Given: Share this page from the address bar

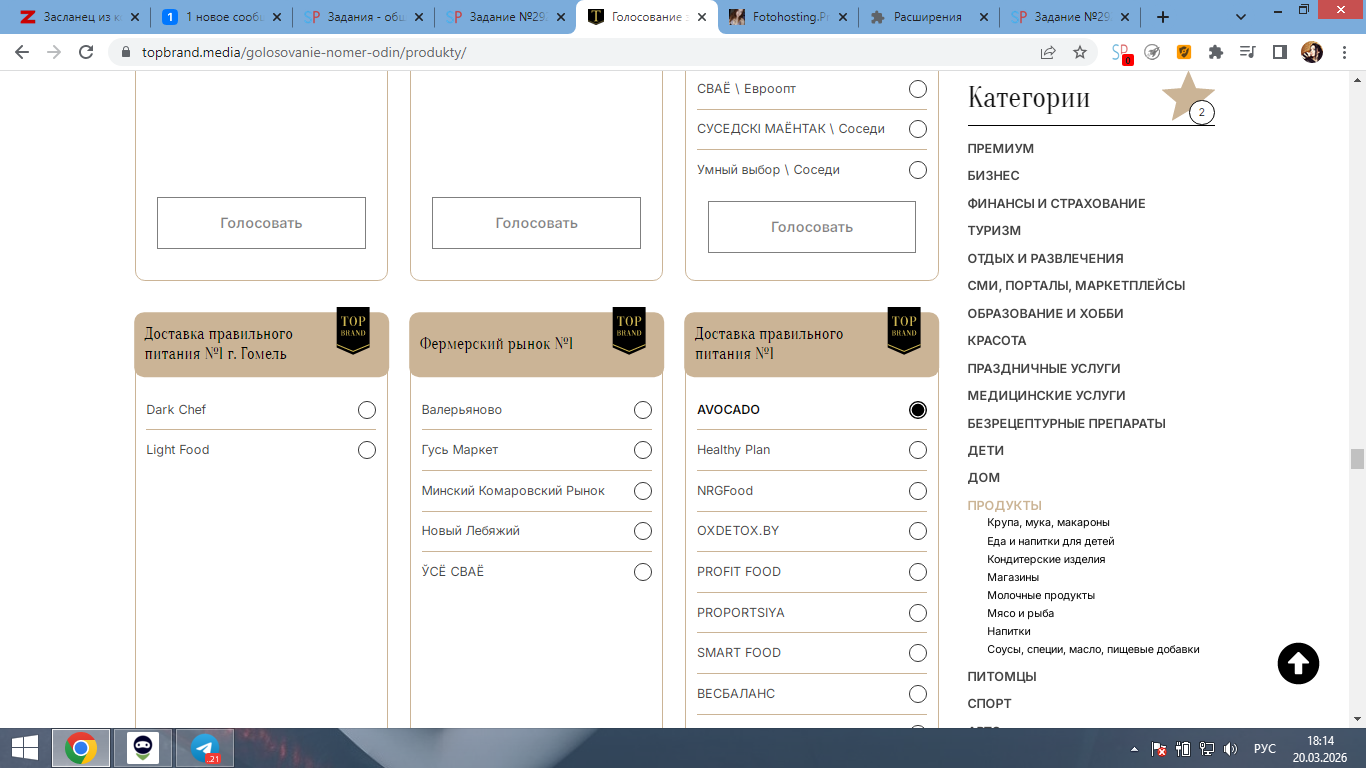Looking at the screenshot, I should (1048, 52).
